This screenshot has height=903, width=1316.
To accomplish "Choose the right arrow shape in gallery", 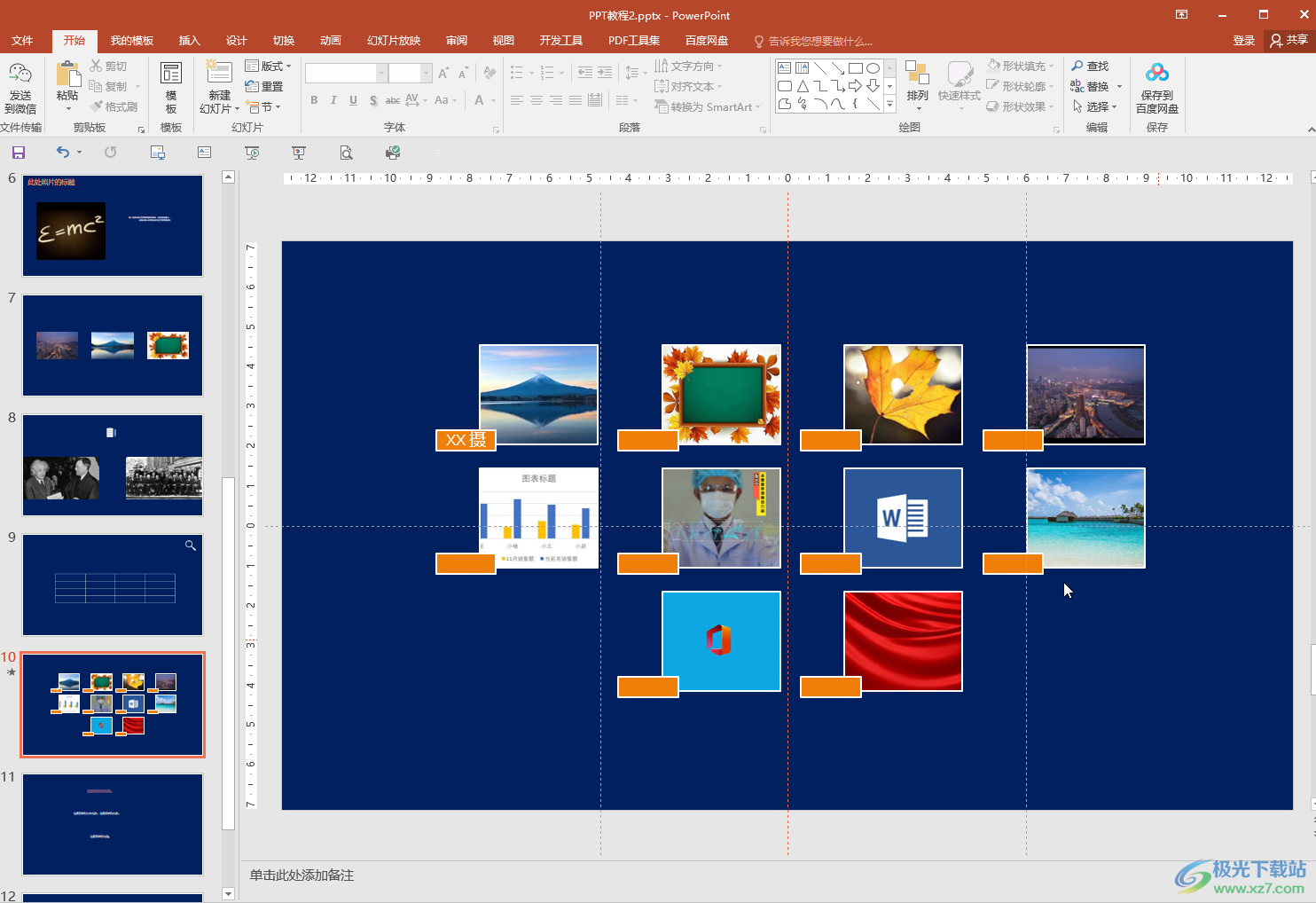I will point(855,86).
